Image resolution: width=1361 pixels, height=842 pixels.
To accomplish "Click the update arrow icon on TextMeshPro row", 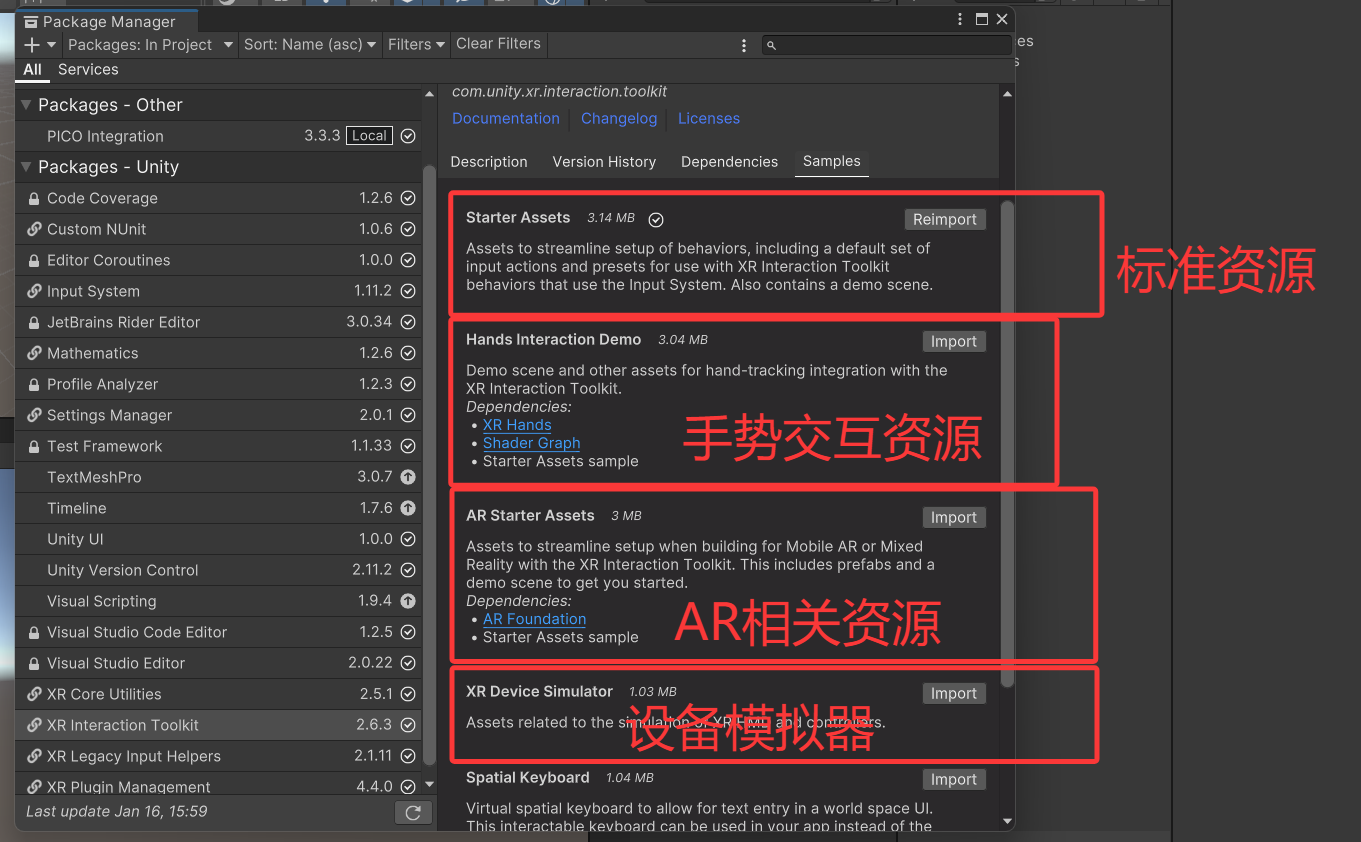I will click(408, 478).
